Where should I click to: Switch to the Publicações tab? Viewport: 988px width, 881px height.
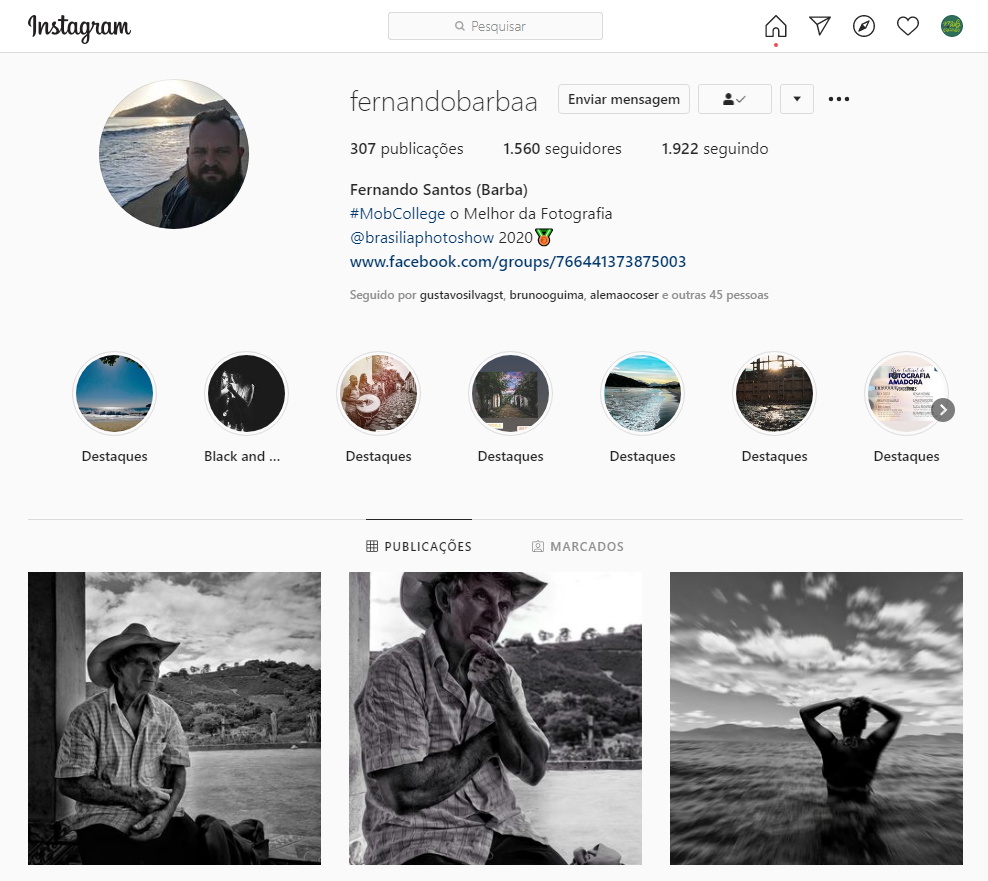pyautogui.click(x=418, y=547)
